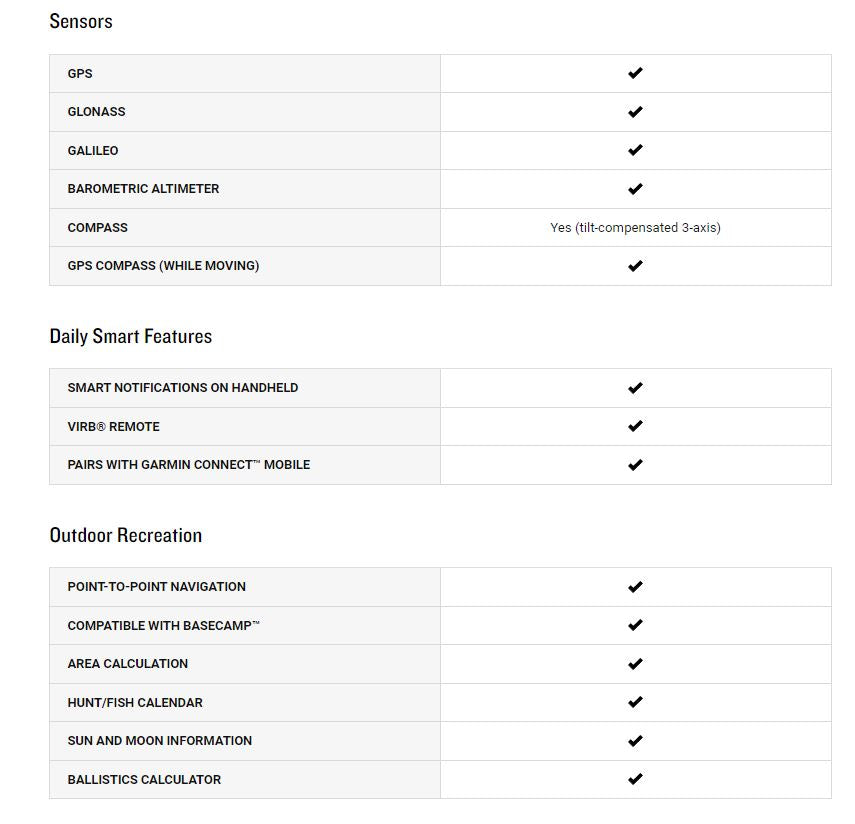The height and width of the screenshot is (824, 855).
Task: Click the Sun and Moon Information checkmark
Action: tap(635, 741)
